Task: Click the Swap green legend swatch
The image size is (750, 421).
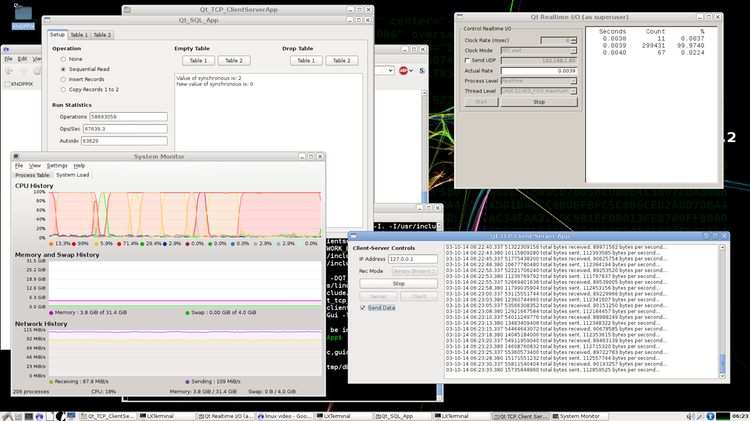Action: [x=188, y=312]
